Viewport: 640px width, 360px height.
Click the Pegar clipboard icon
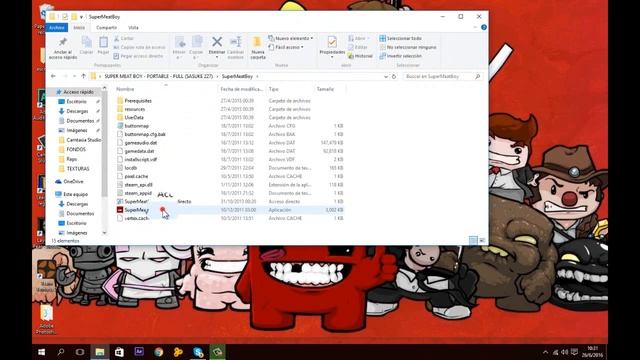103,42
